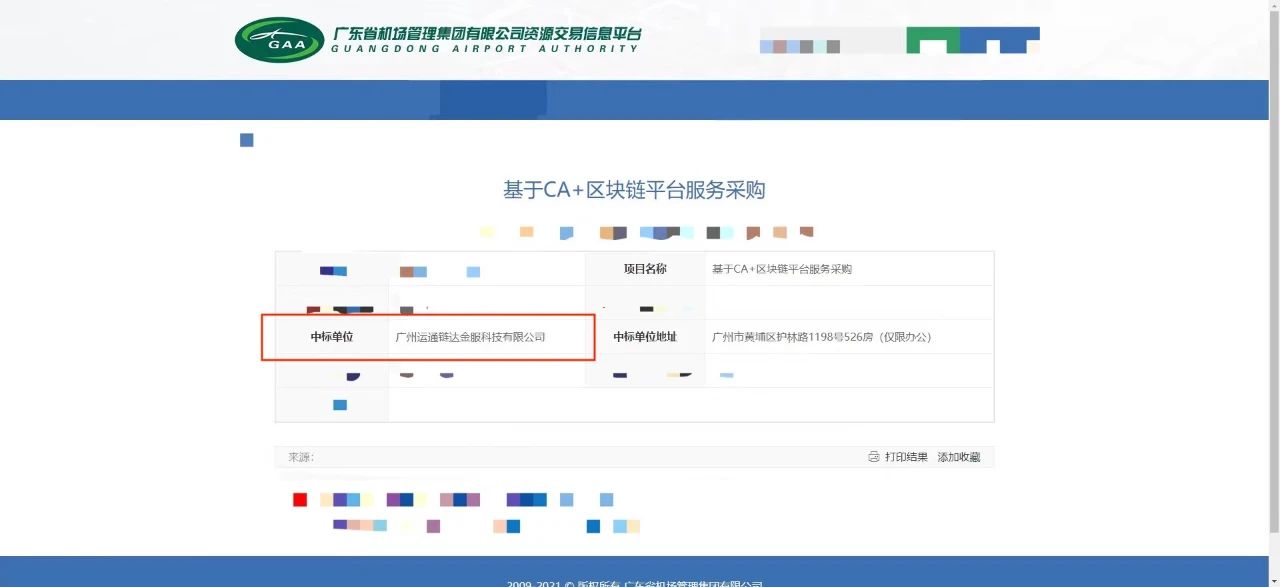
Task: Select the 中标单位地址 label cell
Action: click(645, 337)
